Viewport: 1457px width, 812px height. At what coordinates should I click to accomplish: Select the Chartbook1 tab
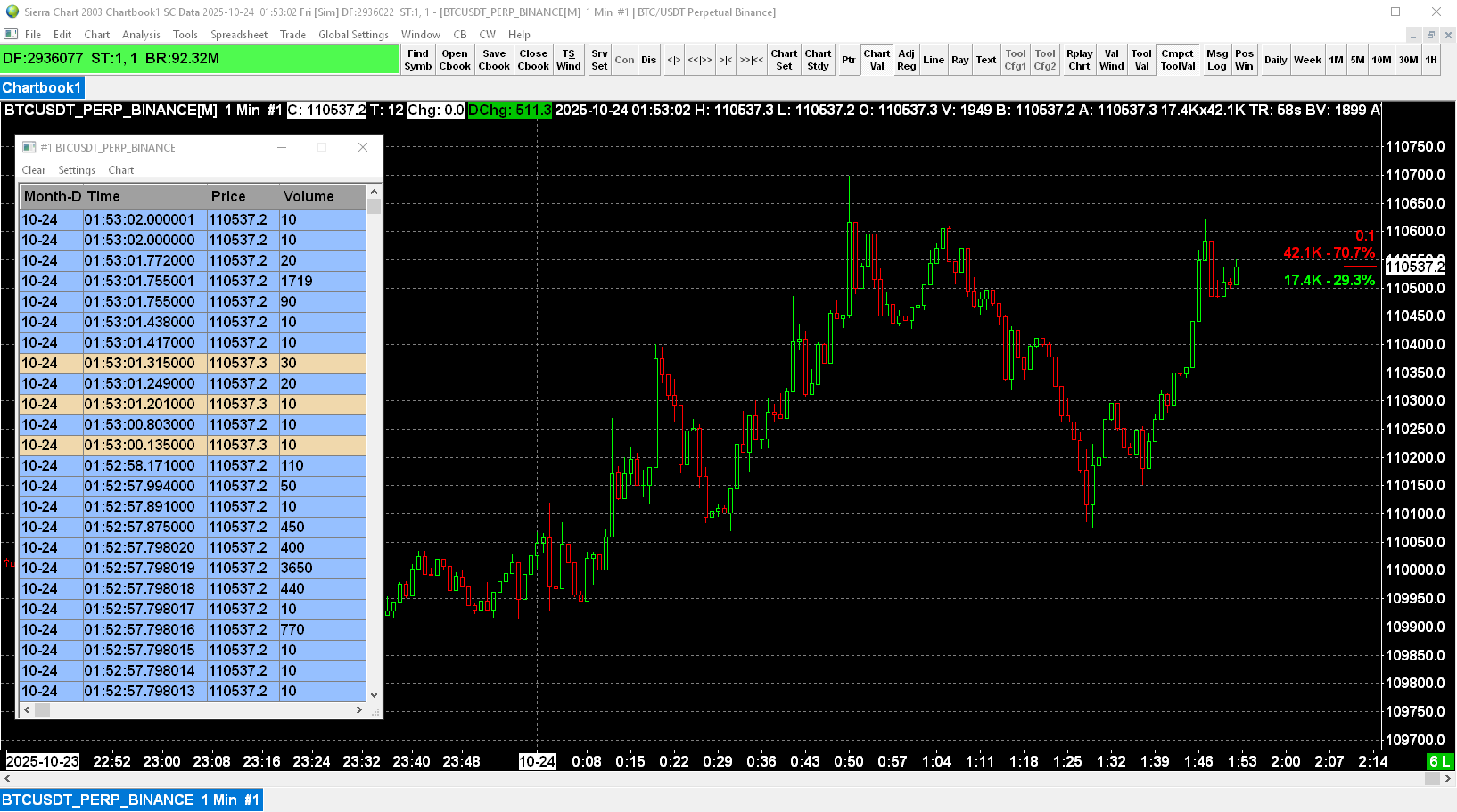tap(42, 87)
